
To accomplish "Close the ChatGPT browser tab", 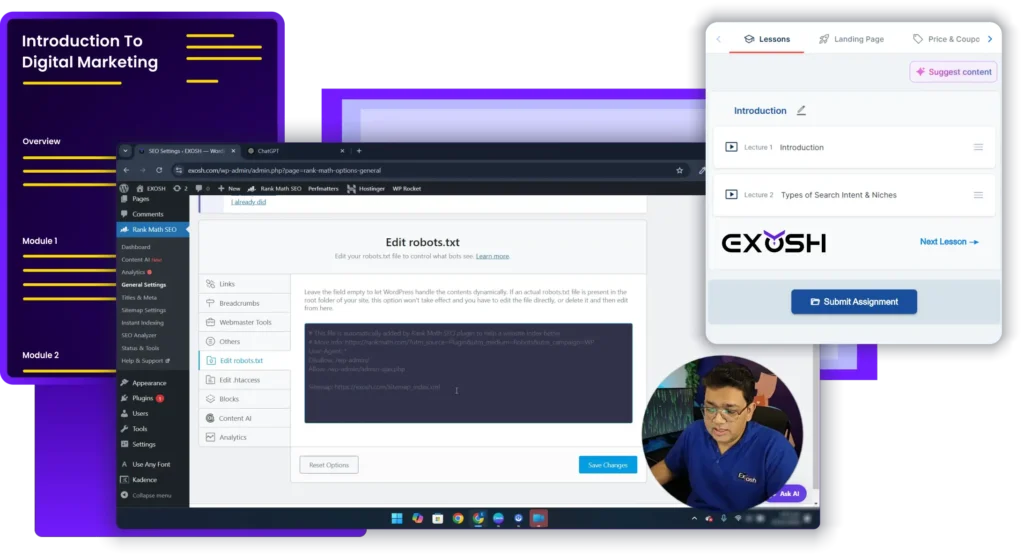I will [x=342, y=151].
